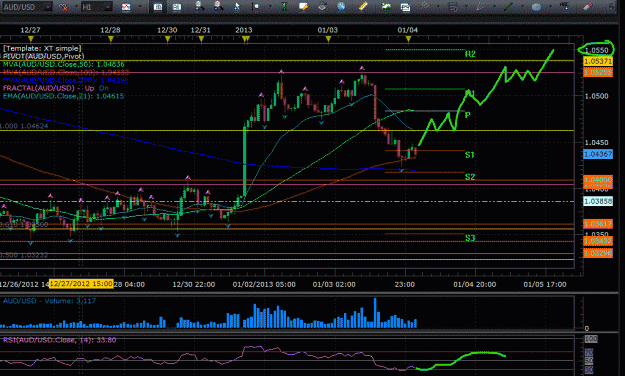This screenshot has height=376, width=625.
Task: Click the 1.04367 current price tag
Action: (598, 154)
